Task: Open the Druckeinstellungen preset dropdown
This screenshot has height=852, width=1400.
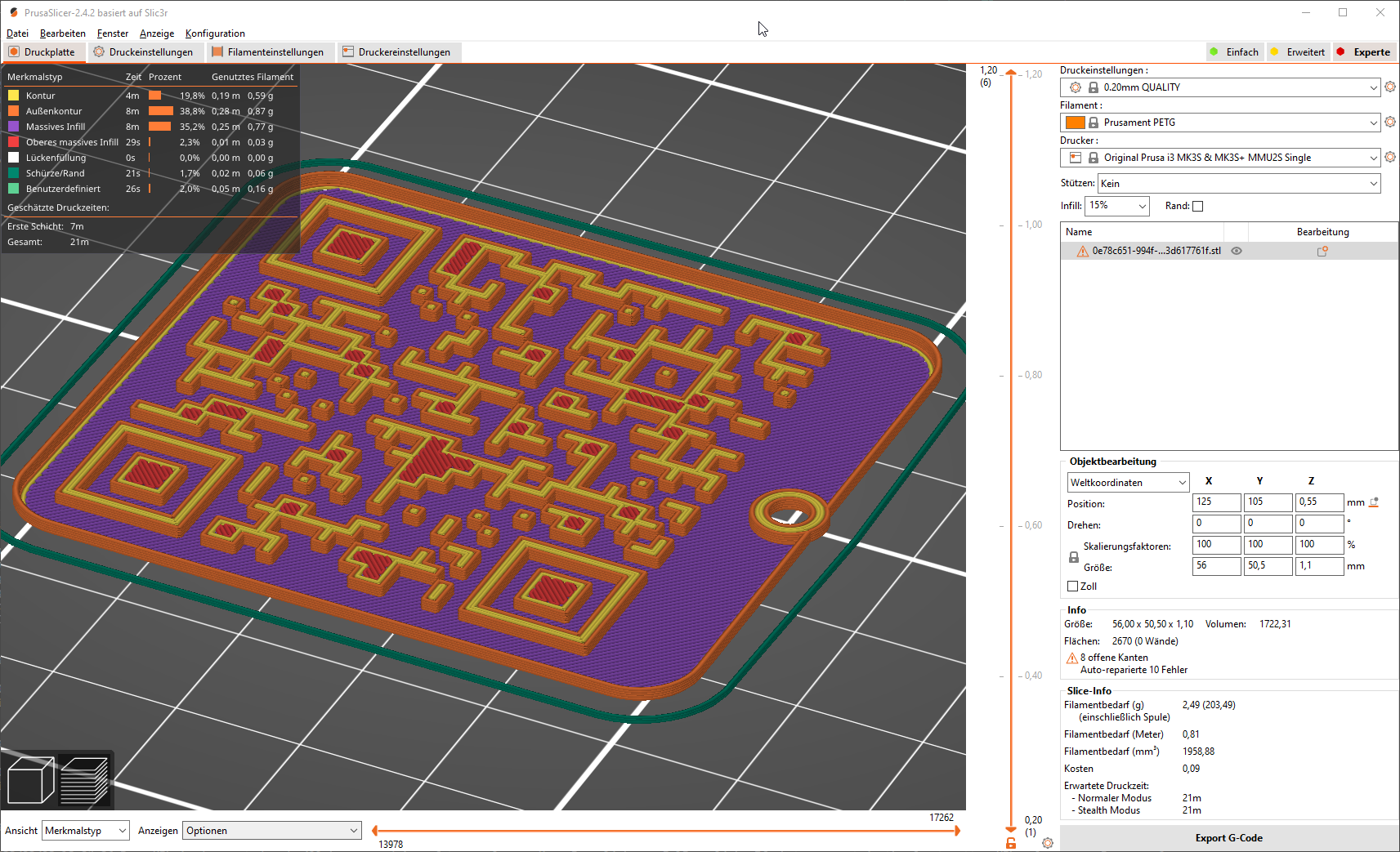Action: click(1220, 87)
